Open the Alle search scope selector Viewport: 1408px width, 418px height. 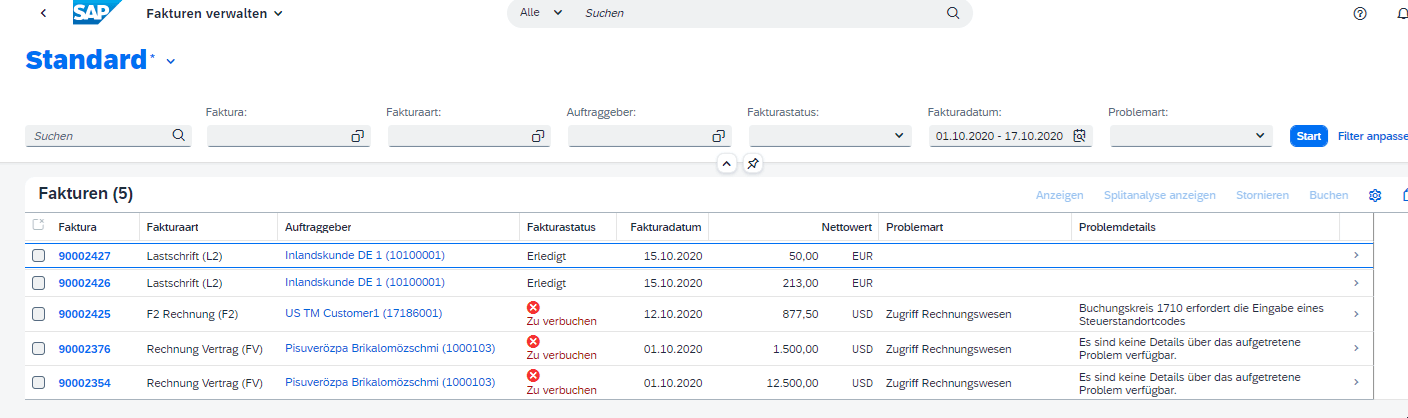click(x=541, y=13)
